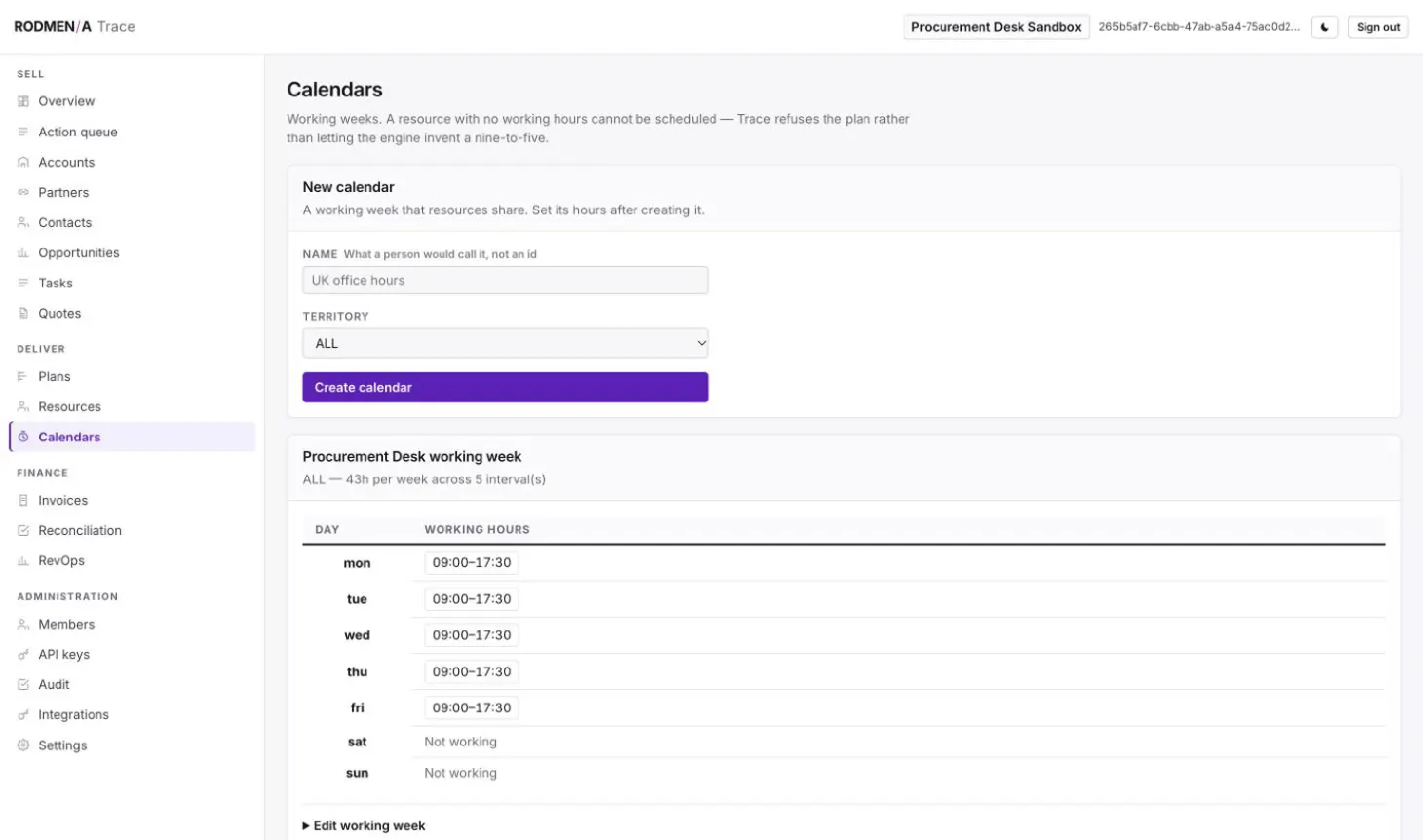Click the Sign out button

pyautogui.click(x=1378, y=27)
